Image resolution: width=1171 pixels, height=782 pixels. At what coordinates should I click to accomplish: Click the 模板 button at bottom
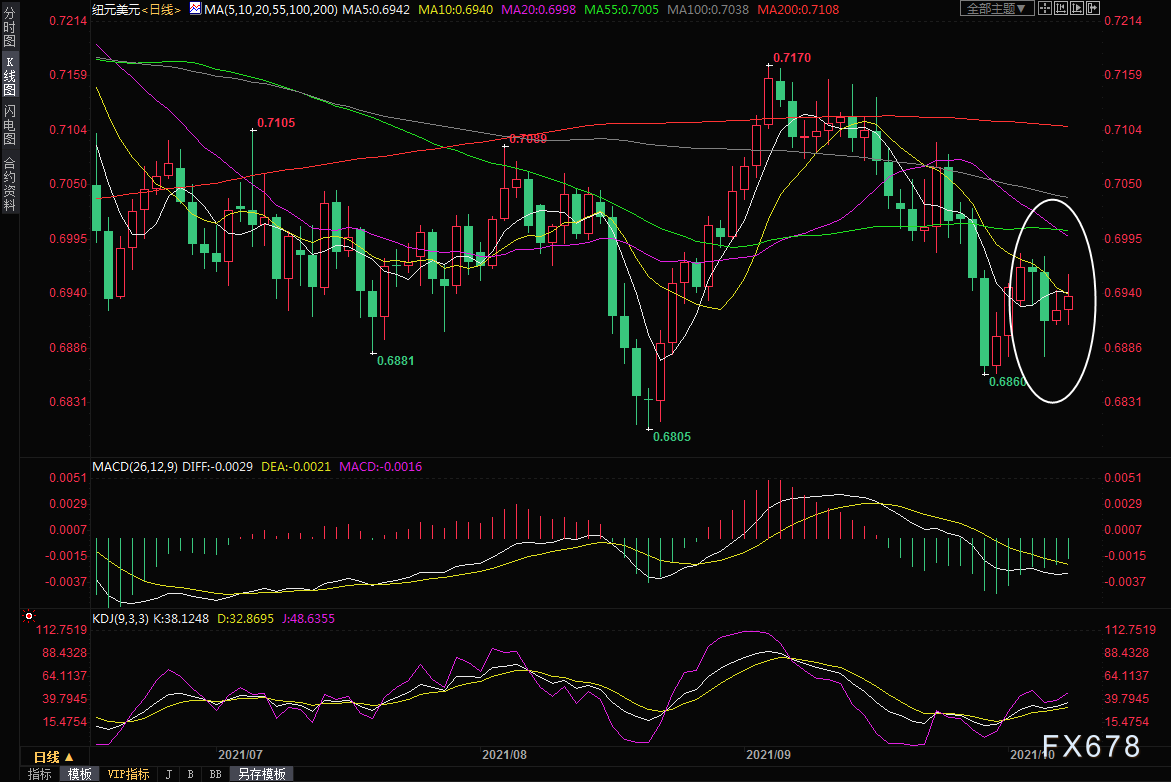[80, 774]
